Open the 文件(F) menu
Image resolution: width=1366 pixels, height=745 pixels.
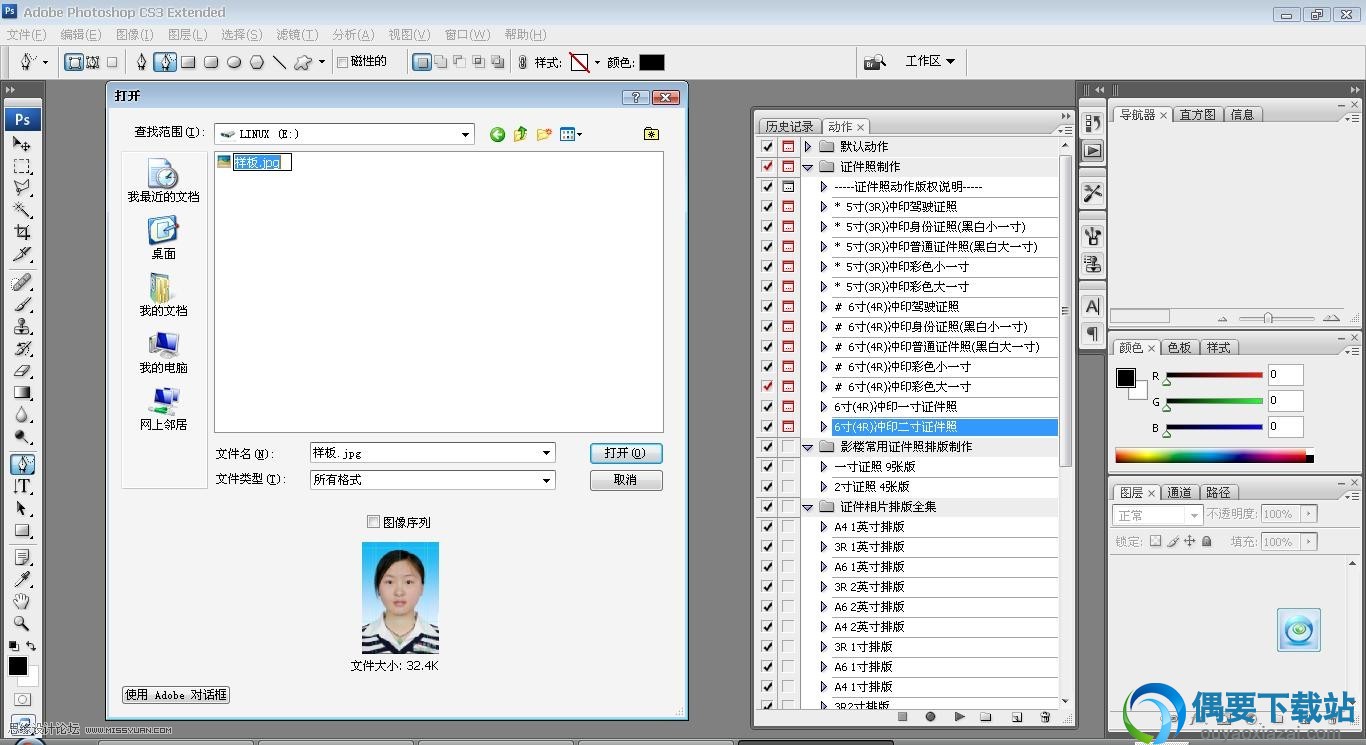(26, 35)
